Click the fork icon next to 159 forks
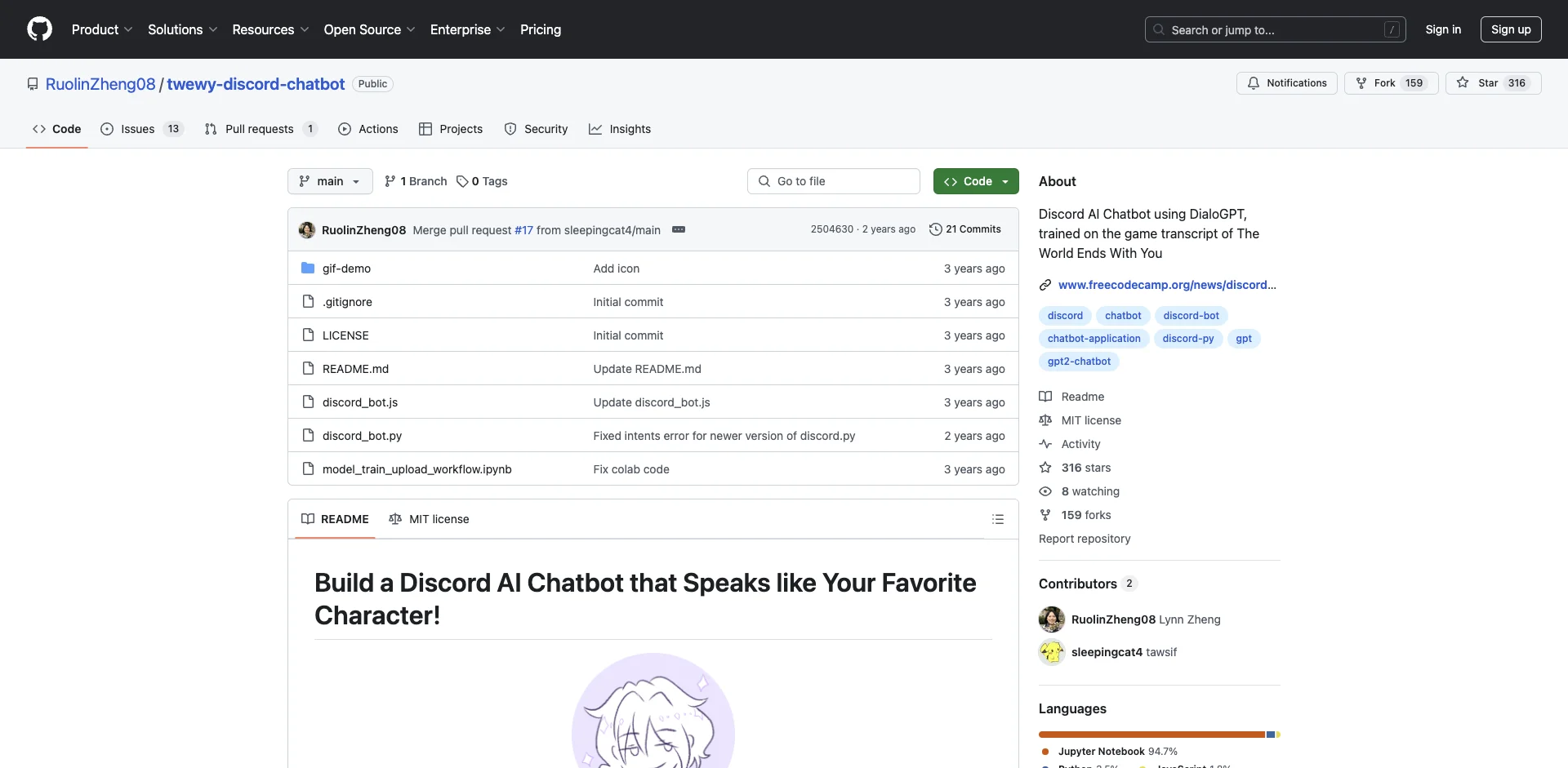Viewport: 1568px width, 768px height. [1045, 515]
